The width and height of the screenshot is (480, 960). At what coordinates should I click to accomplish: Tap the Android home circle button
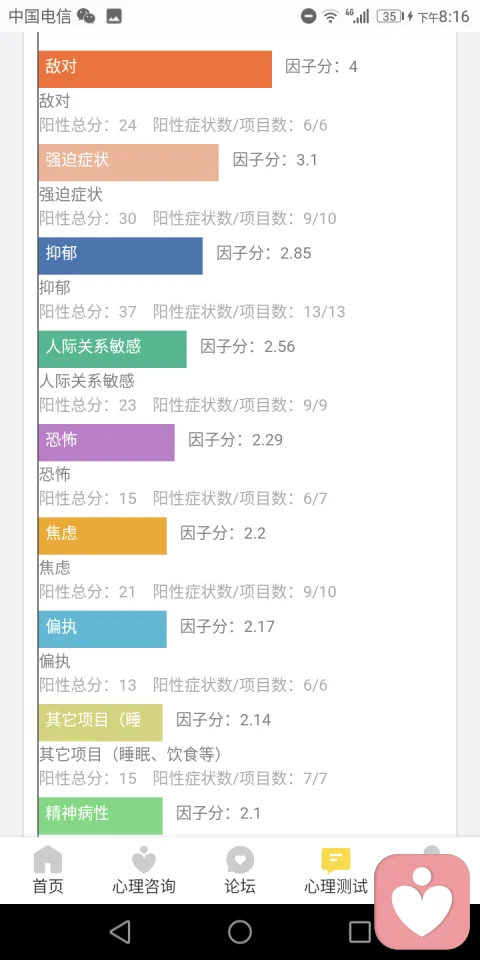[x=240, y=932]
